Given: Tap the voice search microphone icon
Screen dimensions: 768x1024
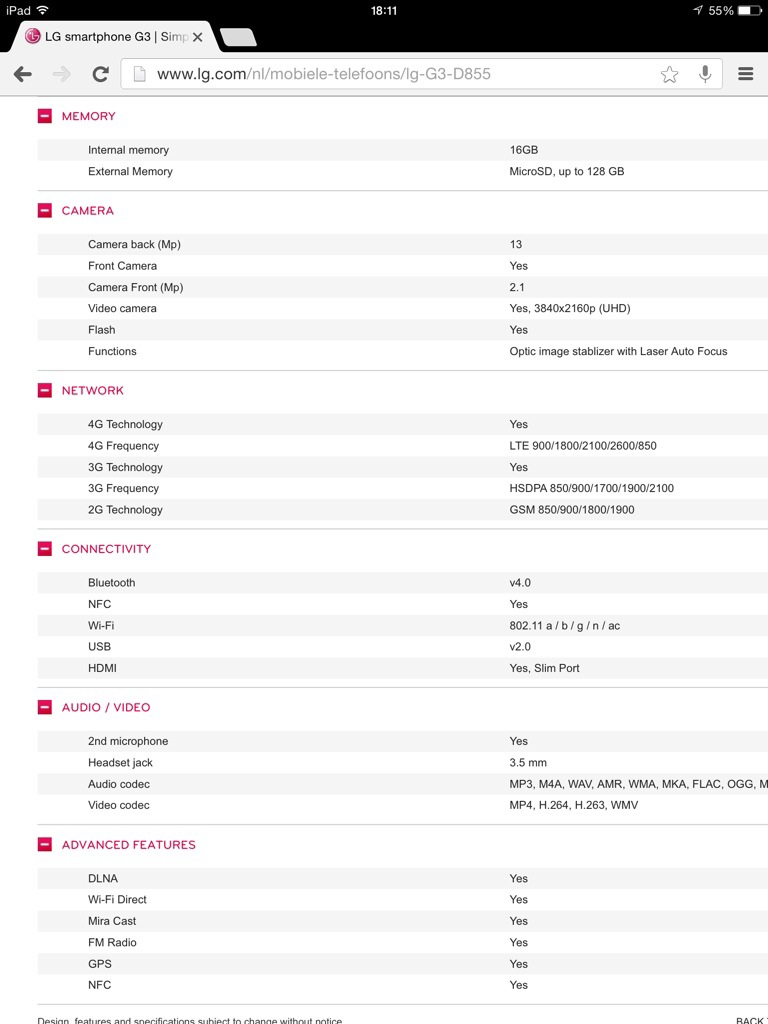Looking at the screenshot, I should (705, 74).
